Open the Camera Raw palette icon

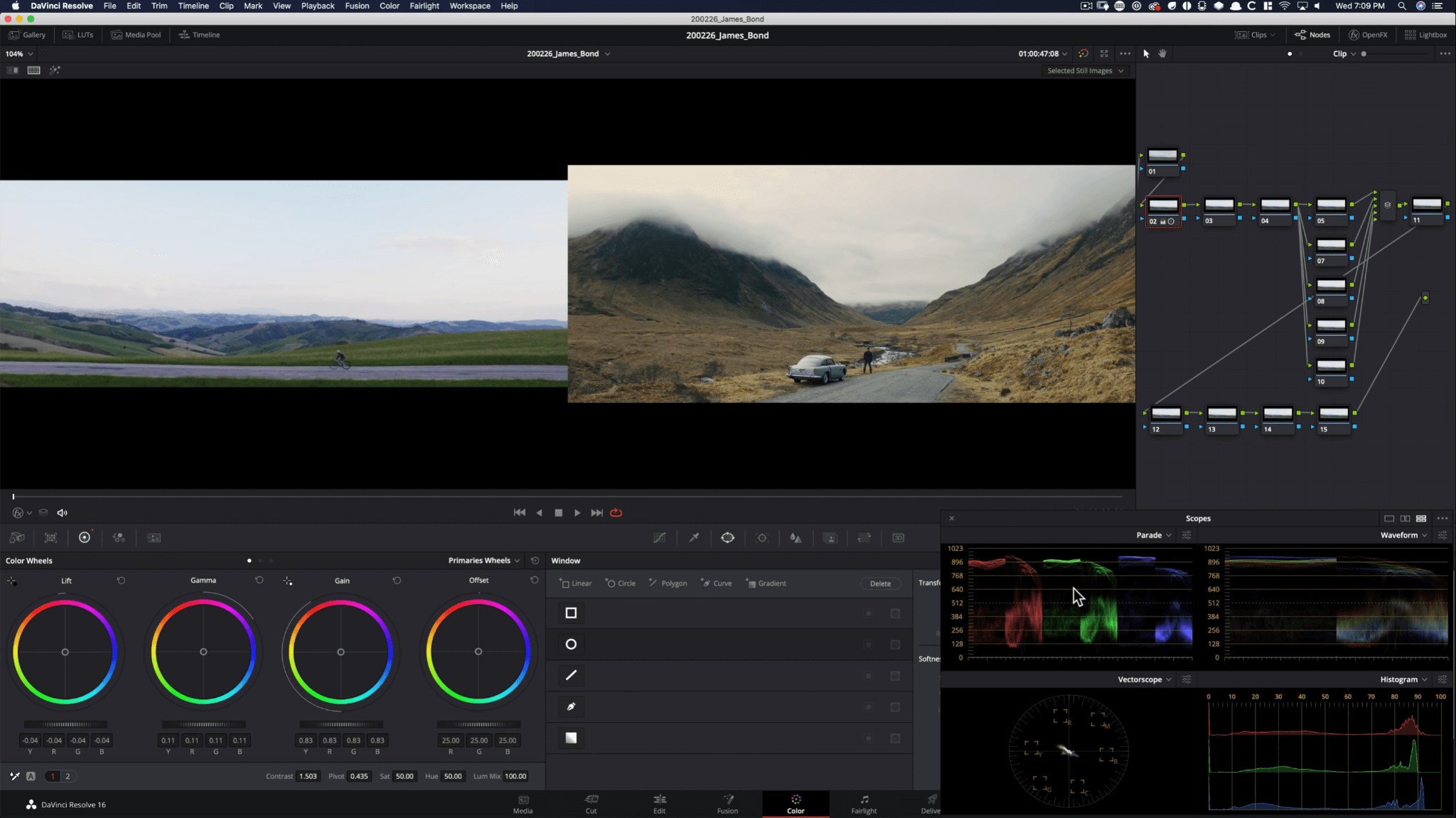[17, 538]
